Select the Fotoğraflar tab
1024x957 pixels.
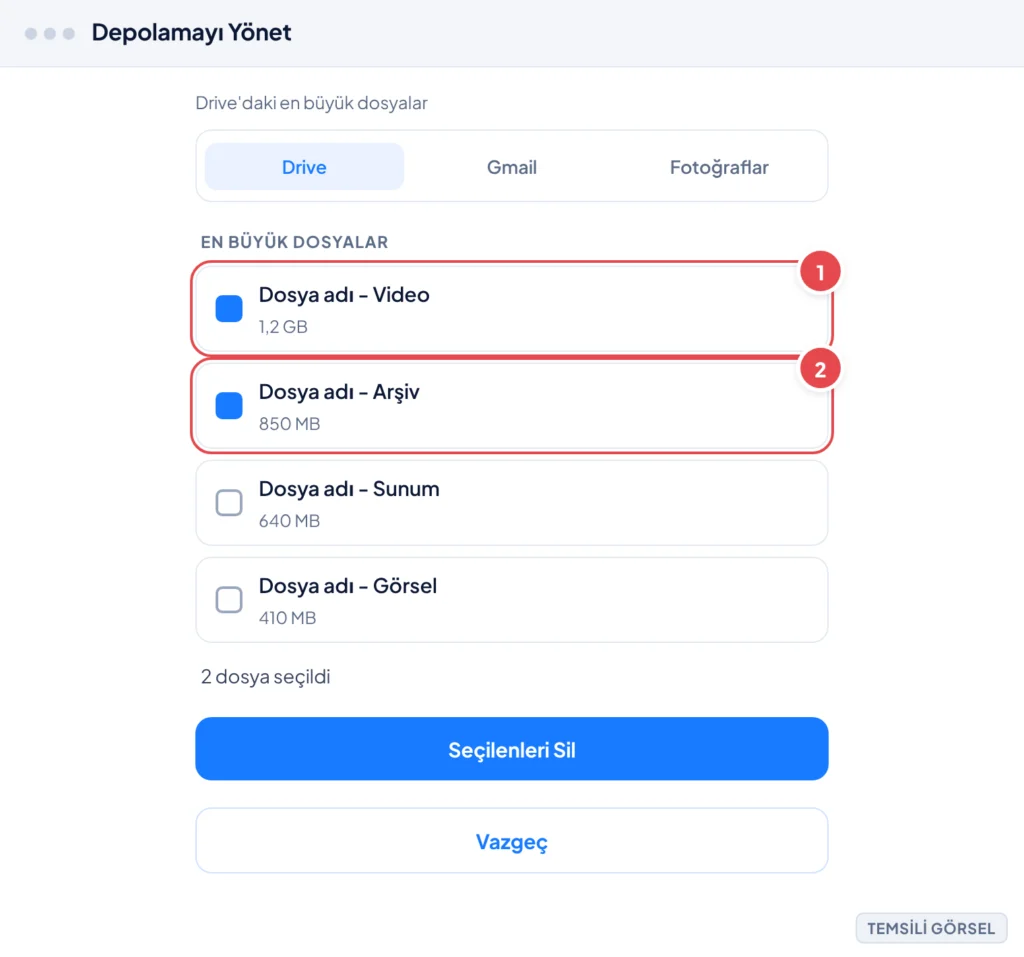pos(719,167)
